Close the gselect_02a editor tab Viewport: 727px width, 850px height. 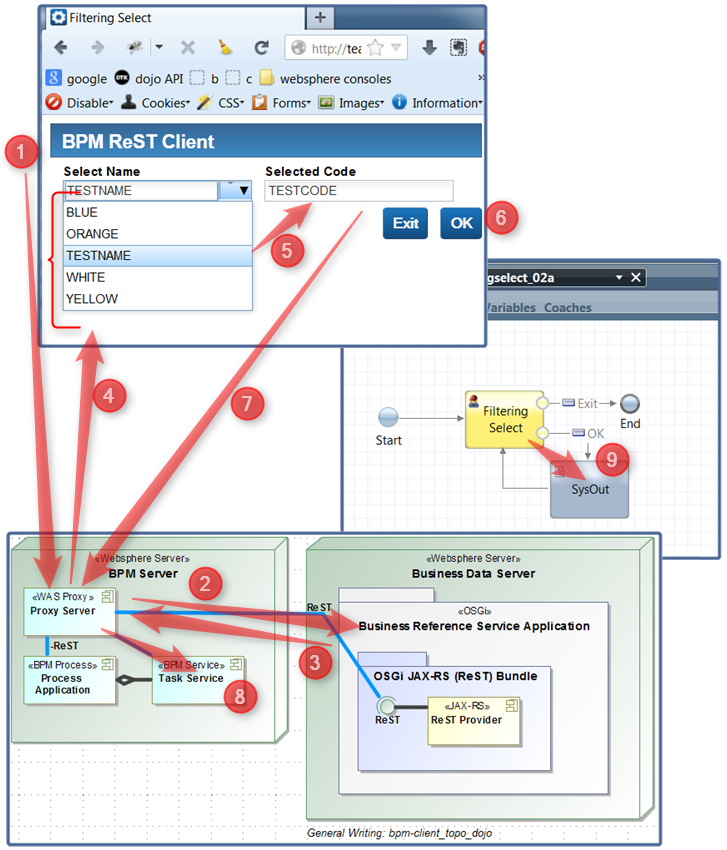click(x=636, y=278)
